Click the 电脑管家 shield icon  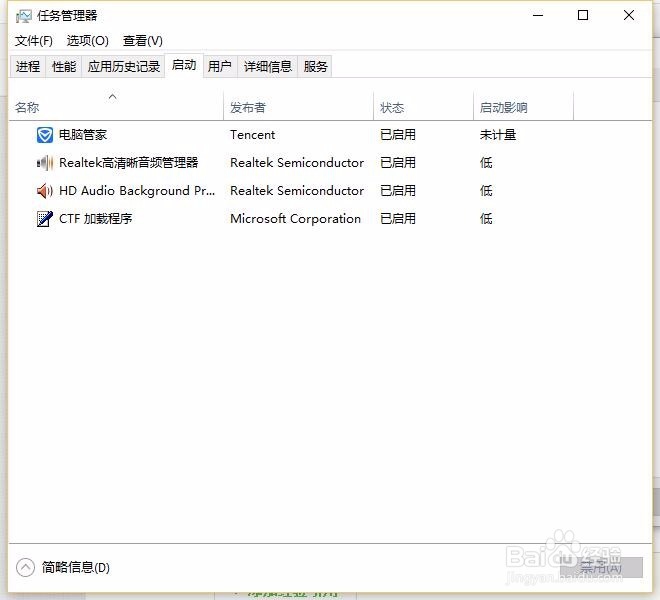45,135
